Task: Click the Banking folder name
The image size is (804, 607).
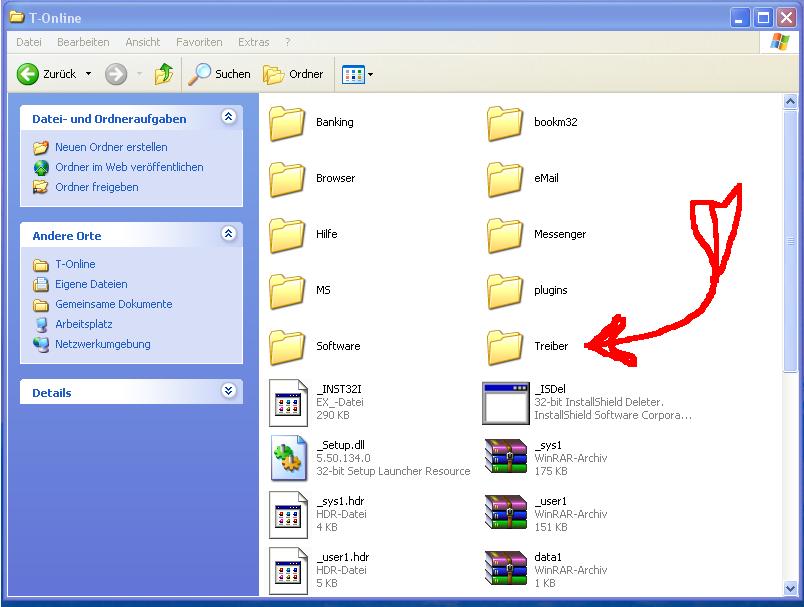Action: click(335, 122)
